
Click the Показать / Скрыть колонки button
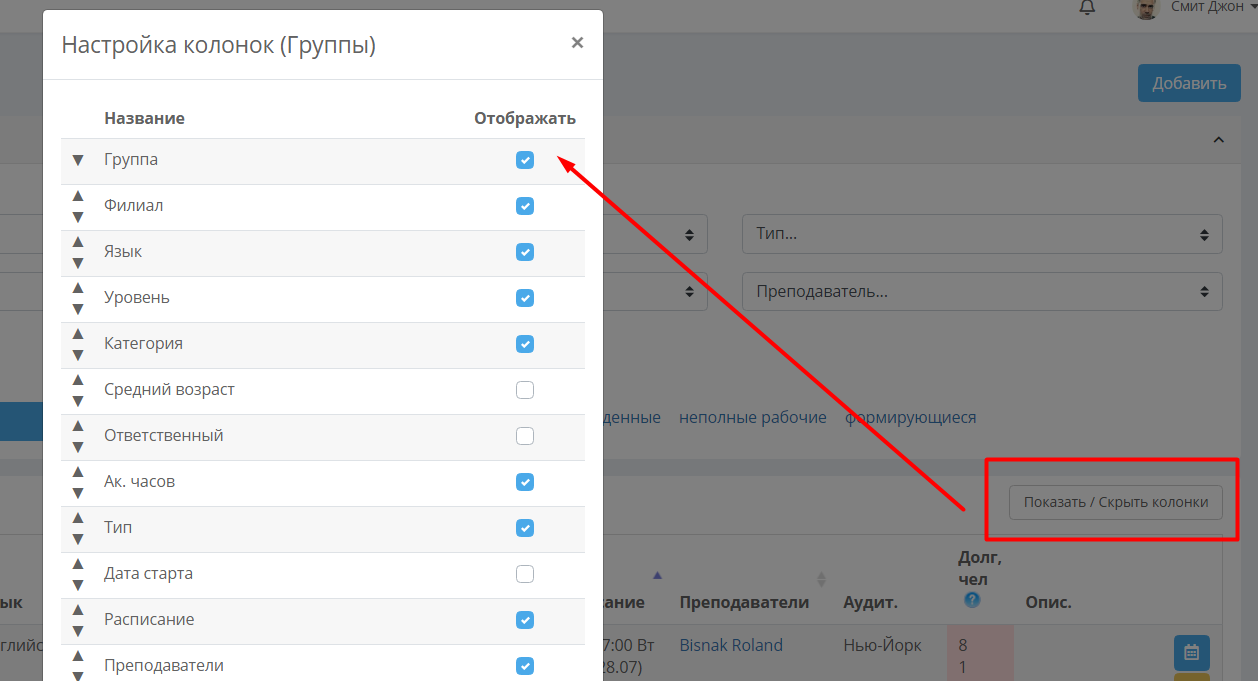[x=1116, y=502]
